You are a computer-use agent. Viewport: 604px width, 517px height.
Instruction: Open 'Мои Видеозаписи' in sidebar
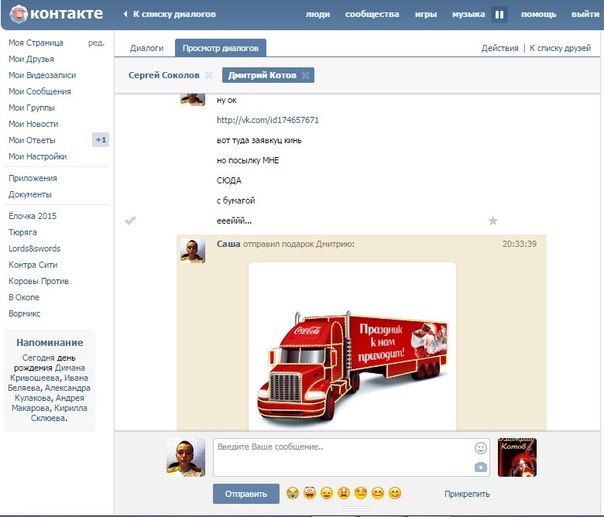[x=42, y=75]
